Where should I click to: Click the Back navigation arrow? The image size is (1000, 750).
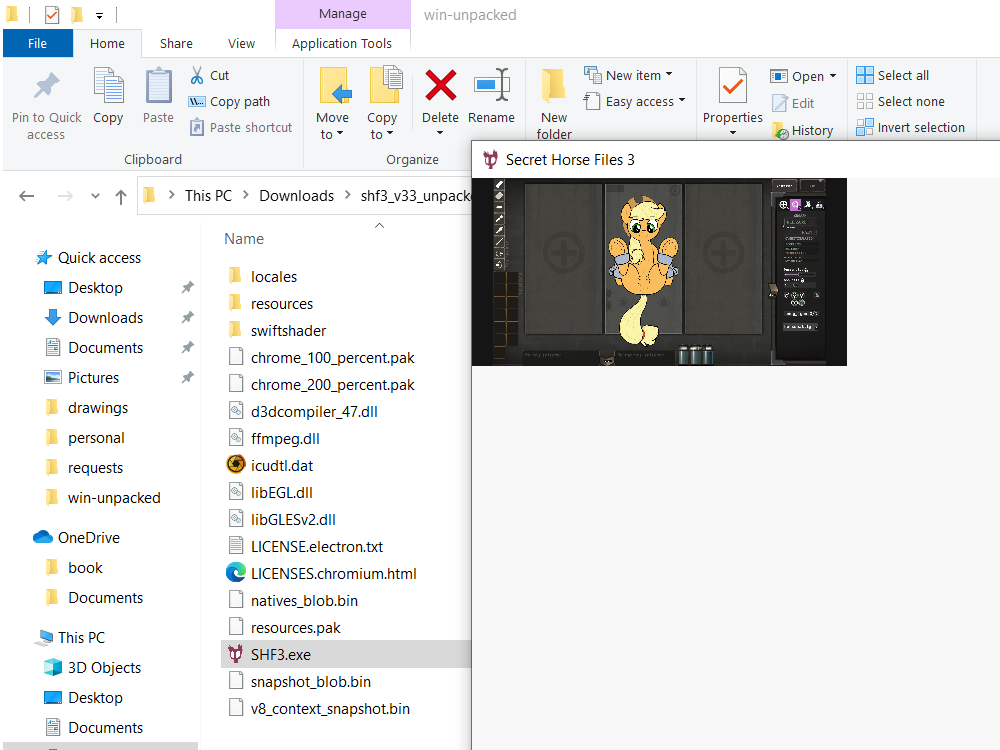click(x=27, y=196)
